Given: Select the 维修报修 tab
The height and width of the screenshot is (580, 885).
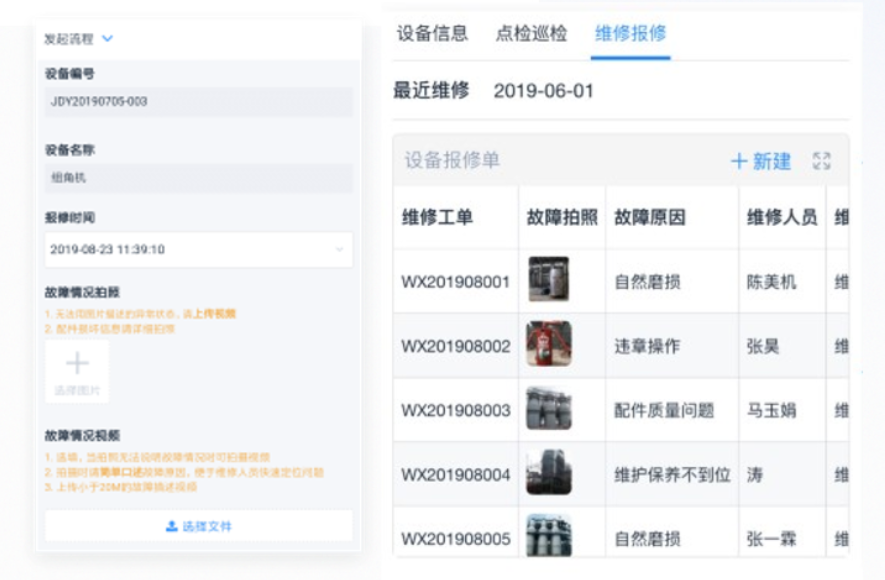Looking at the screenshot, I should pyautogui.click(x=630, y=33).
